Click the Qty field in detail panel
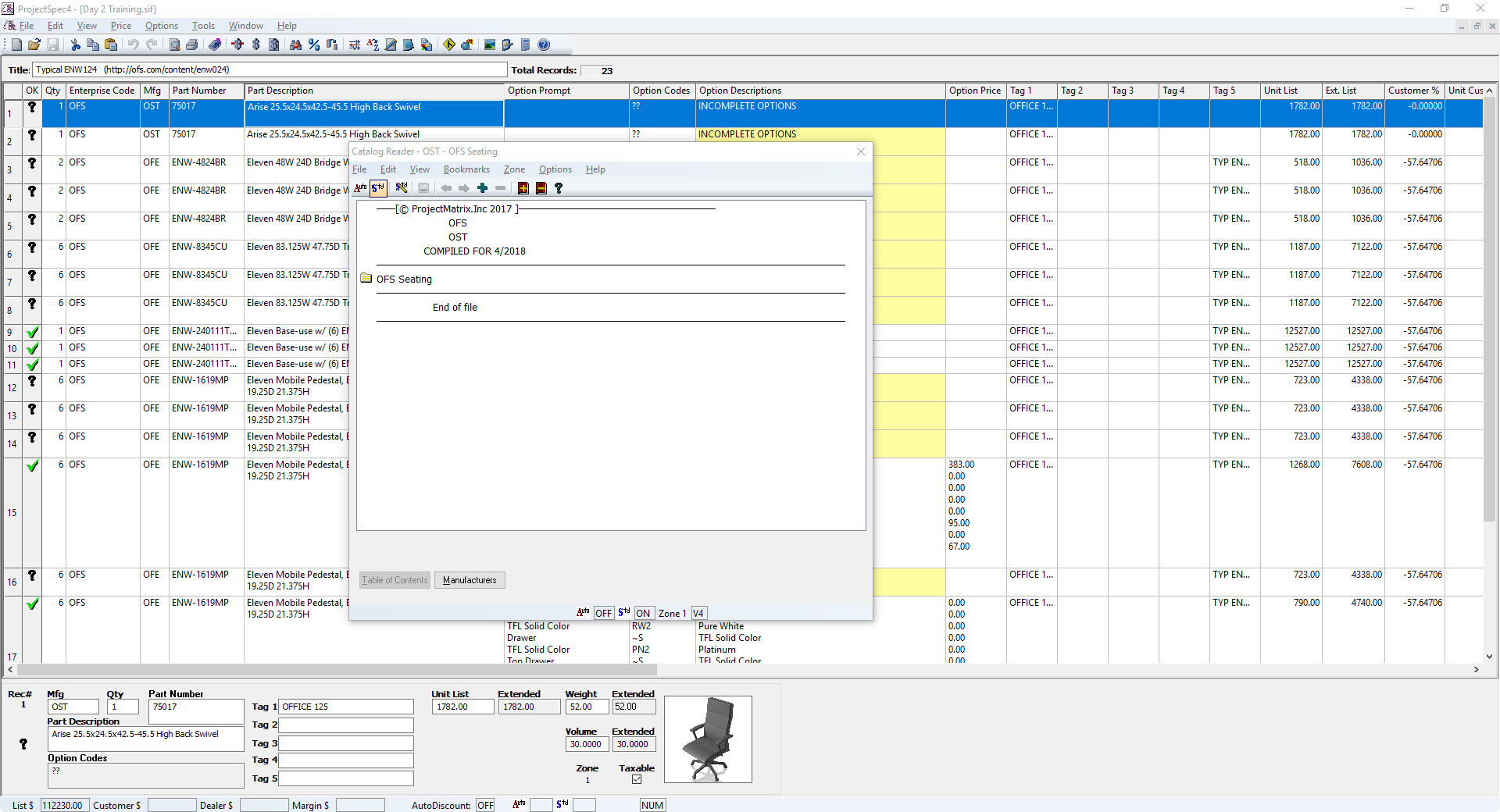This screenshot has height=812, width=1500. 123,707
